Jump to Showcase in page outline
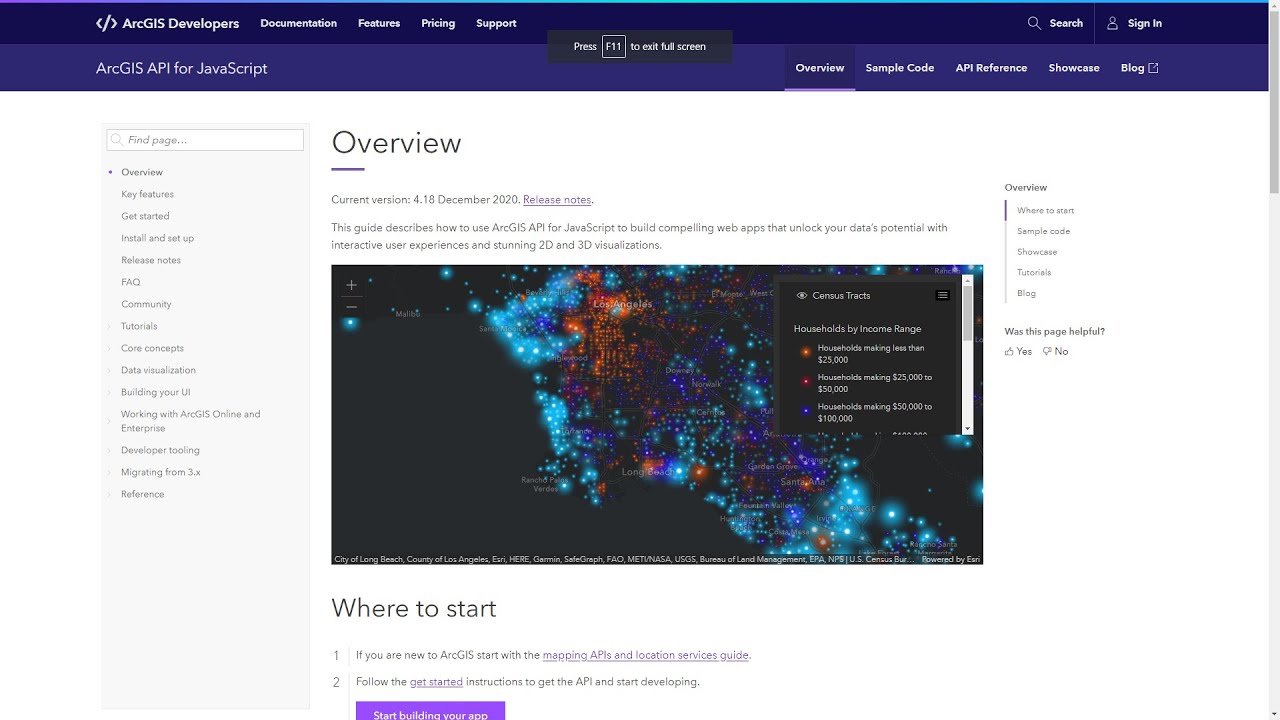 [1037, 252]
